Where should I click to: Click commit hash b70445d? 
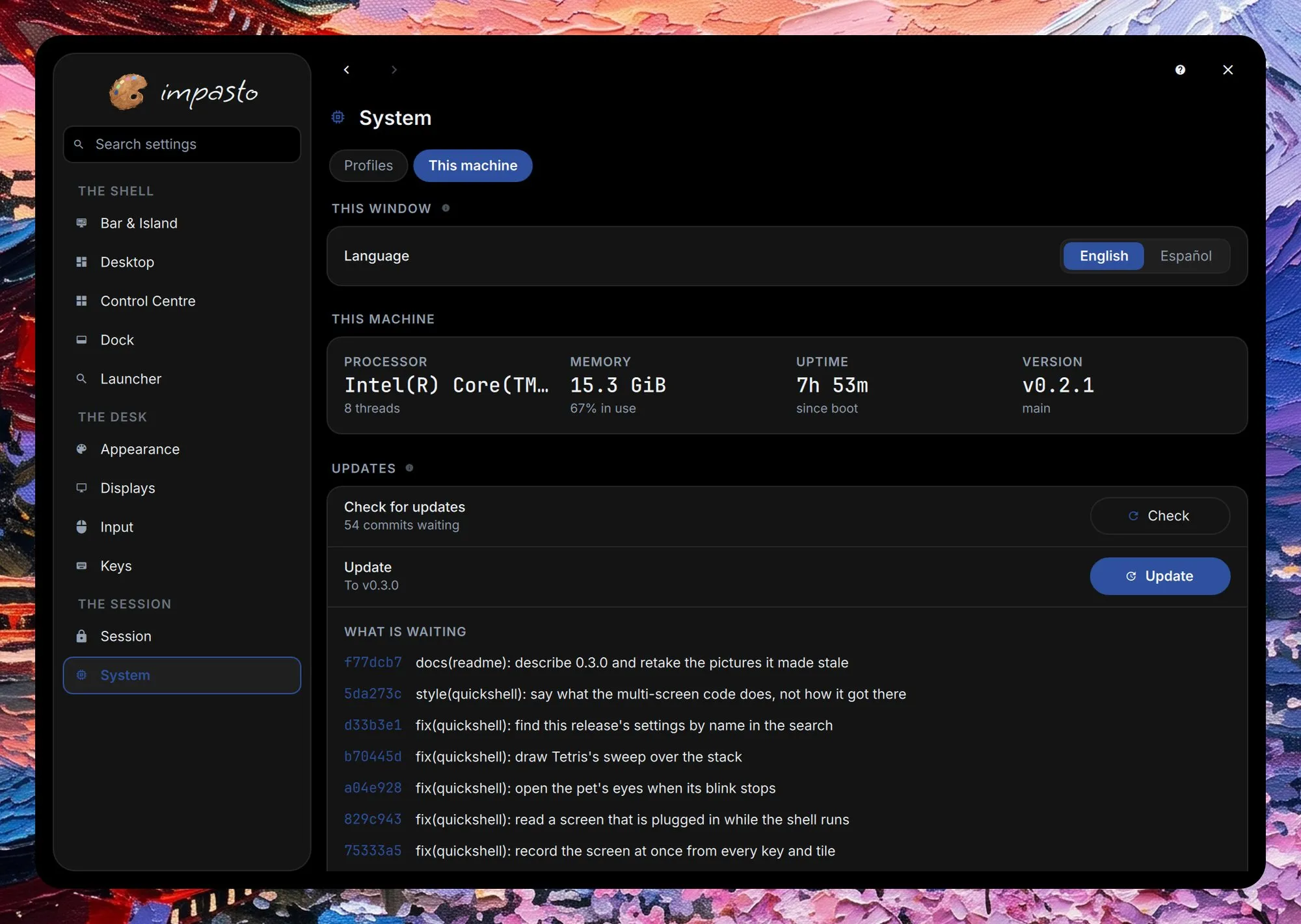coord(373,757)
